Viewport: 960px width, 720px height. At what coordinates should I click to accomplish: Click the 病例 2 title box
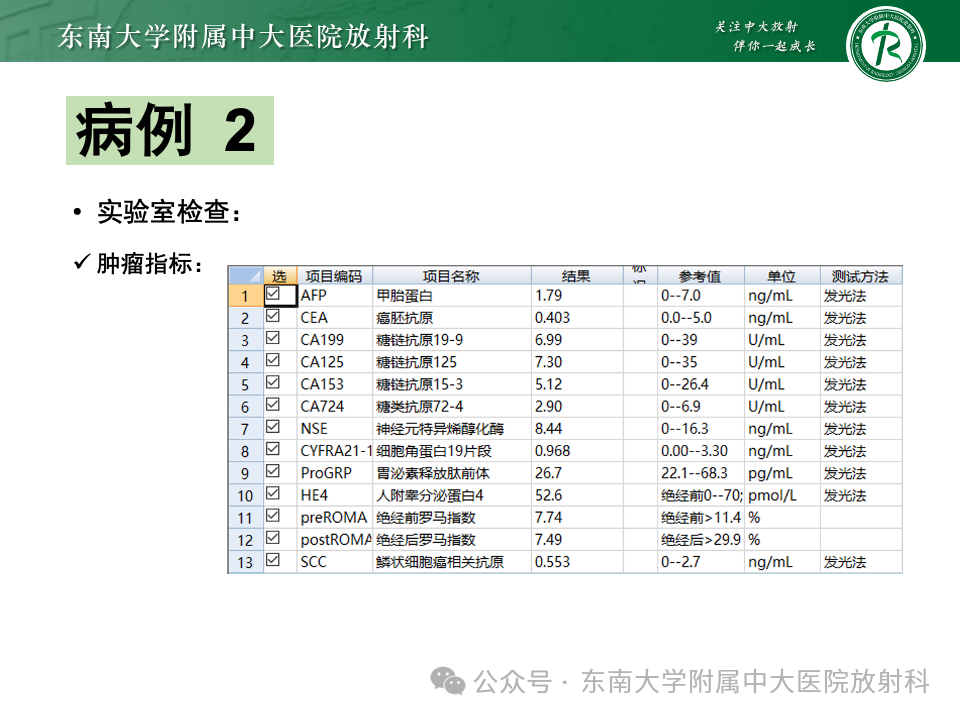170,130
